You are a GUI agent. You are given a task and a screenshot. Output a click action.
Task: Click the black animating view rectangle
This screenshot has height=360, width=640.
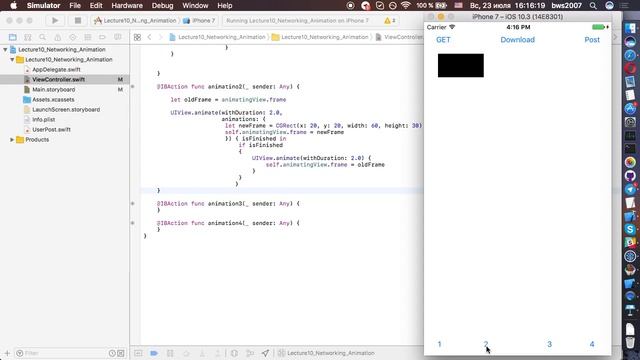[460, 65]
